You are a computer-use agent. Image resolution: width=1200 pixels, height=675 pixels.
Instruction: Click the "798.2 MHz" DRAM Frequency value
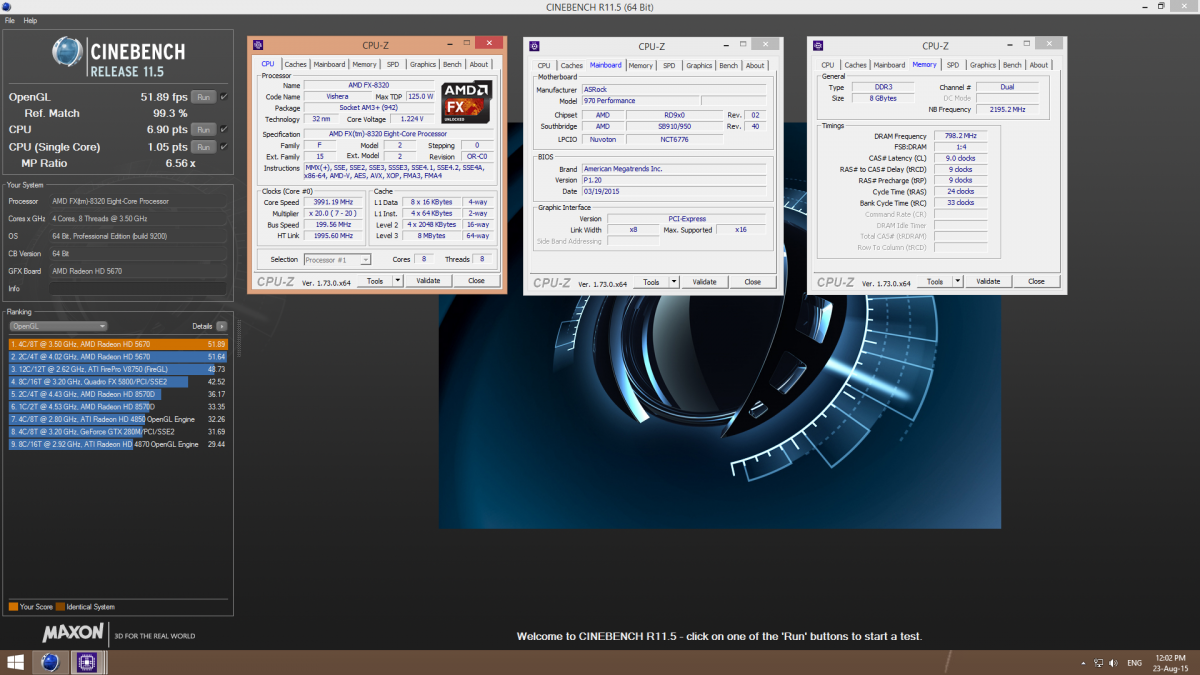coord(961,136)
